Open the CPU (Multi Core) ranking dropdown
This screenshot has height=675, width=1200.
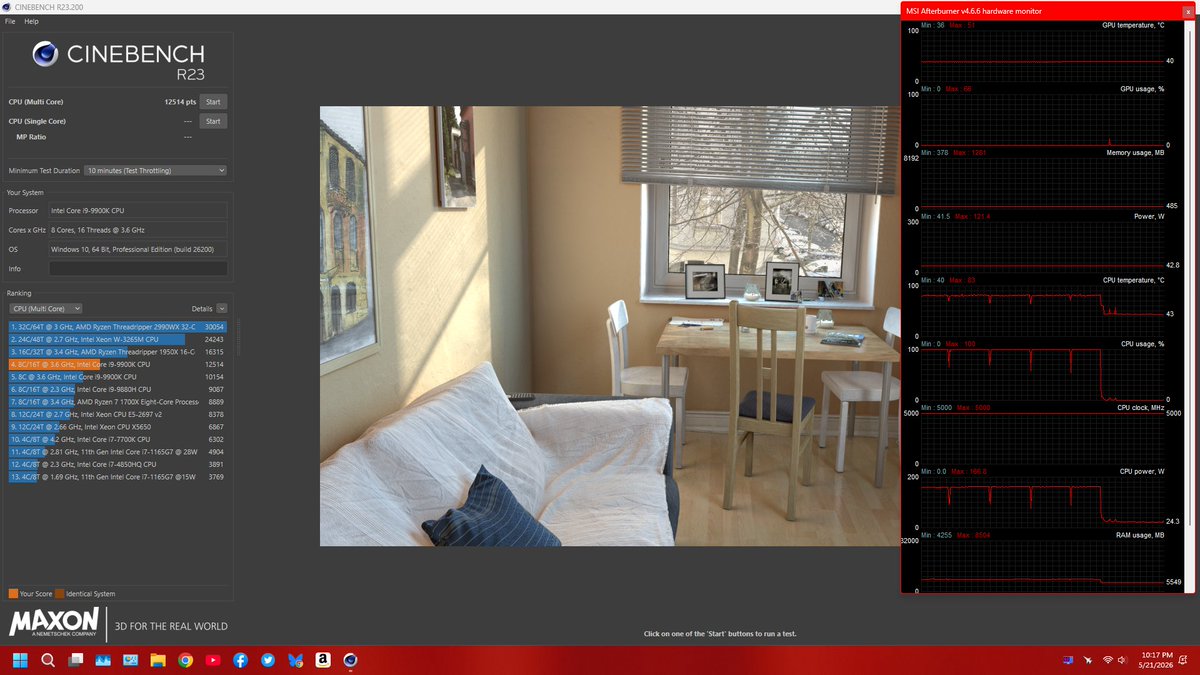pos(45,309)
